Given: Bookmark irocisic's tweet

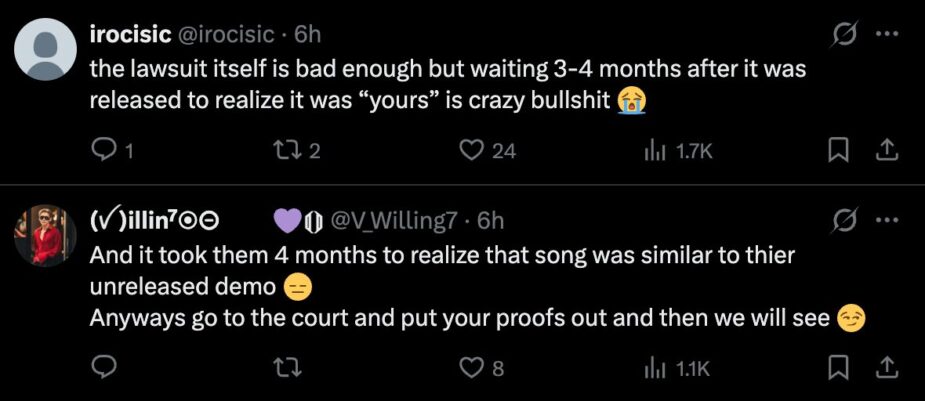Looking at the screenshot, I should (x=837, y=152).
